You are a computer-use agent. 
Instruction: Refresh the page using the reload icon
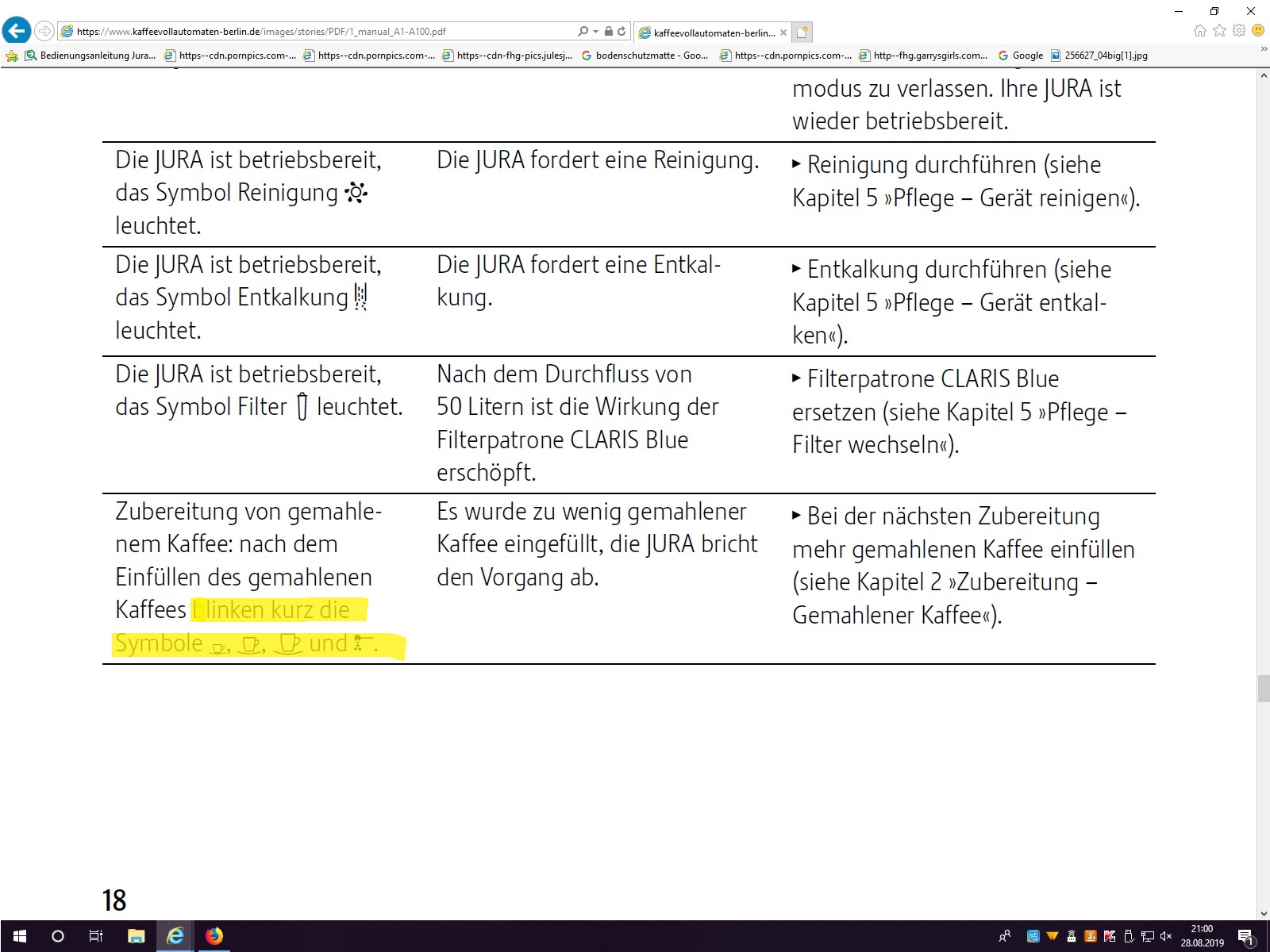[622, 32]
